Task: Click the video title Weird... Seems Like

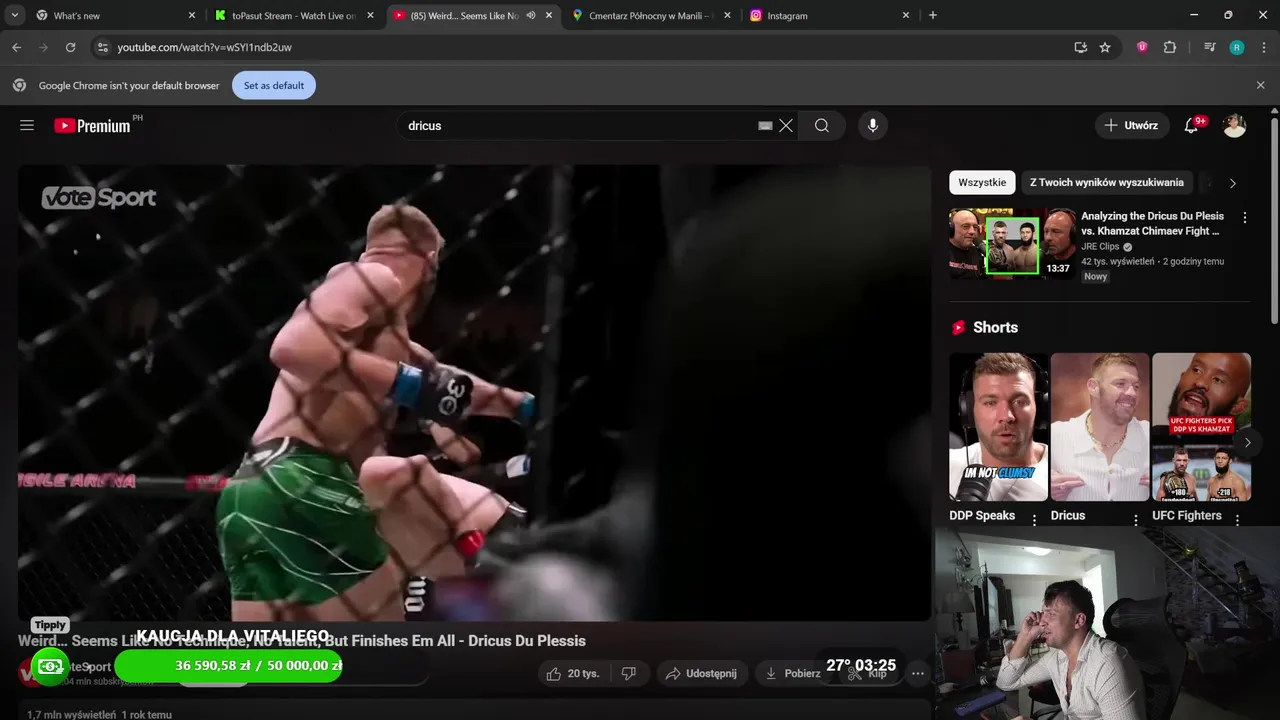Action: [302, 640]
